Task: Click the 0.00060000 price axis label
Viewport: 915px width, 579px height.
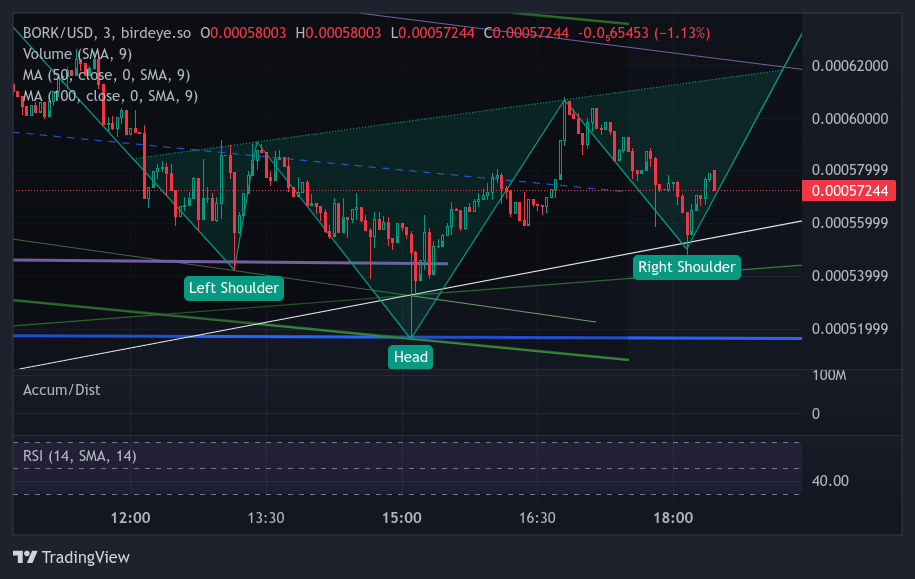Action: tap(850, 119)
